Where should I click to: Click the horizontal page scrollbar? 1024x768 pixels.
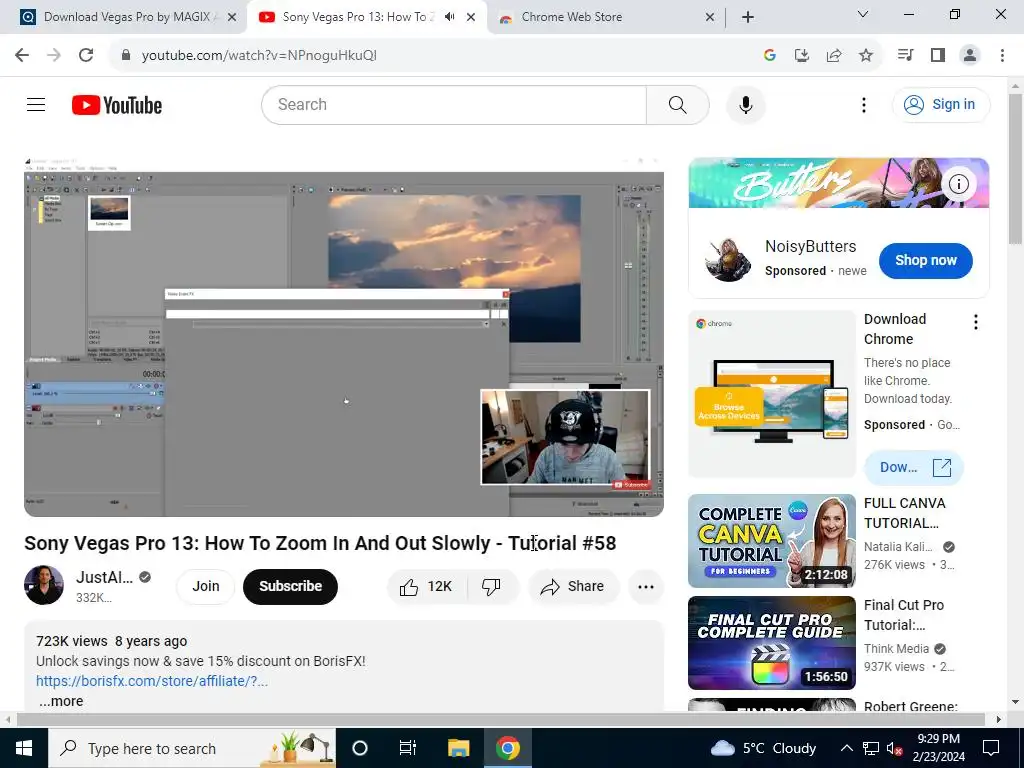coord(500,719)
